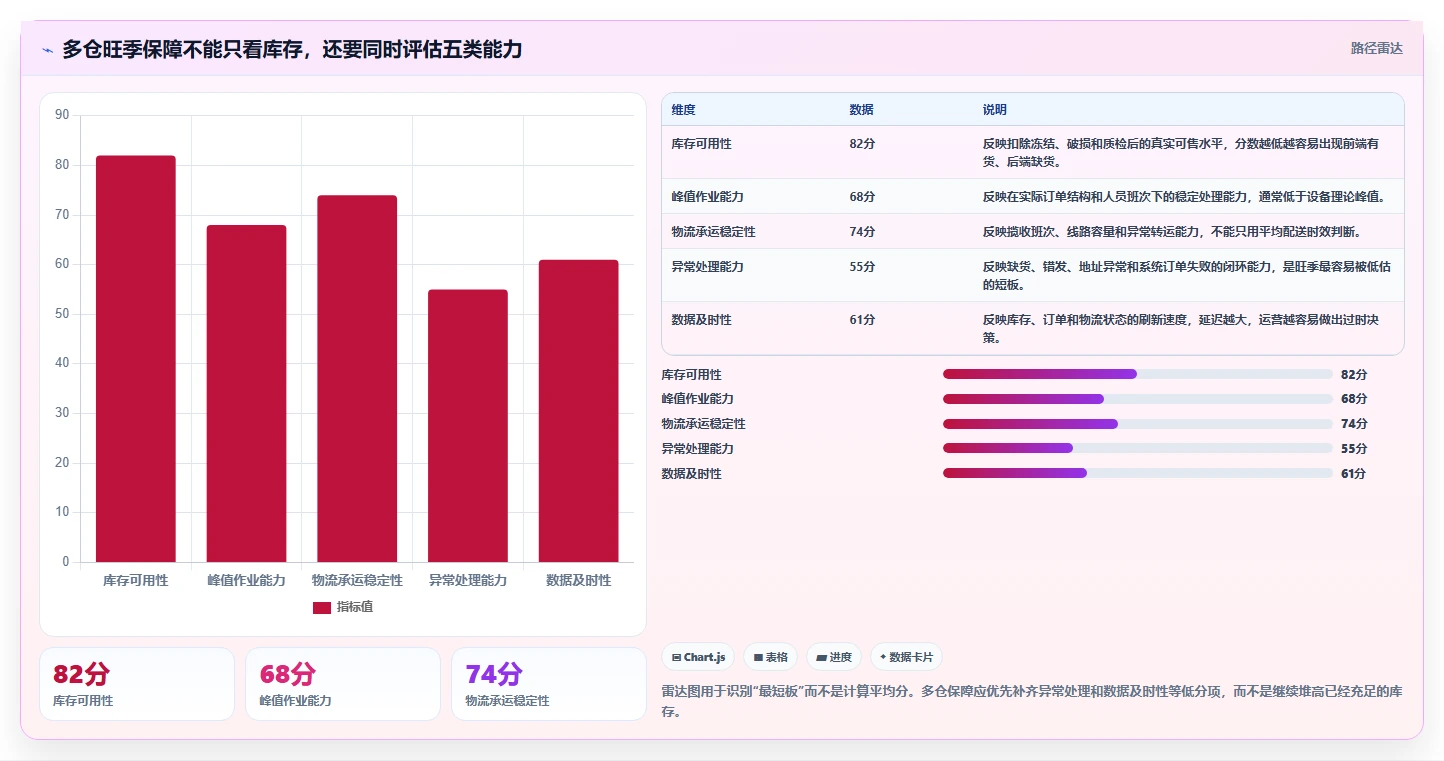
Task: Select the 表格 chip
Action: 771,657
